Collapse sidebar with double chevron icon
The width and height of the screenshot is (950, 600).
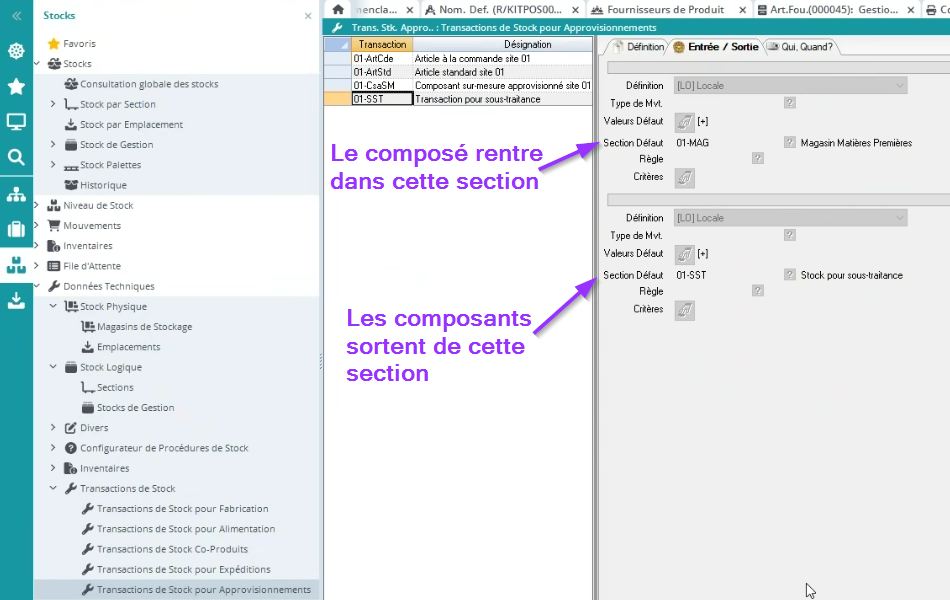(x=16, y=16)
